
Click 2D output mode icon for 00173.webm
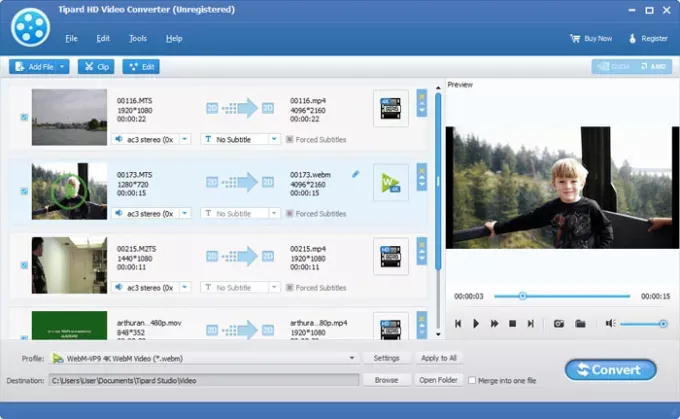(268, 182)
